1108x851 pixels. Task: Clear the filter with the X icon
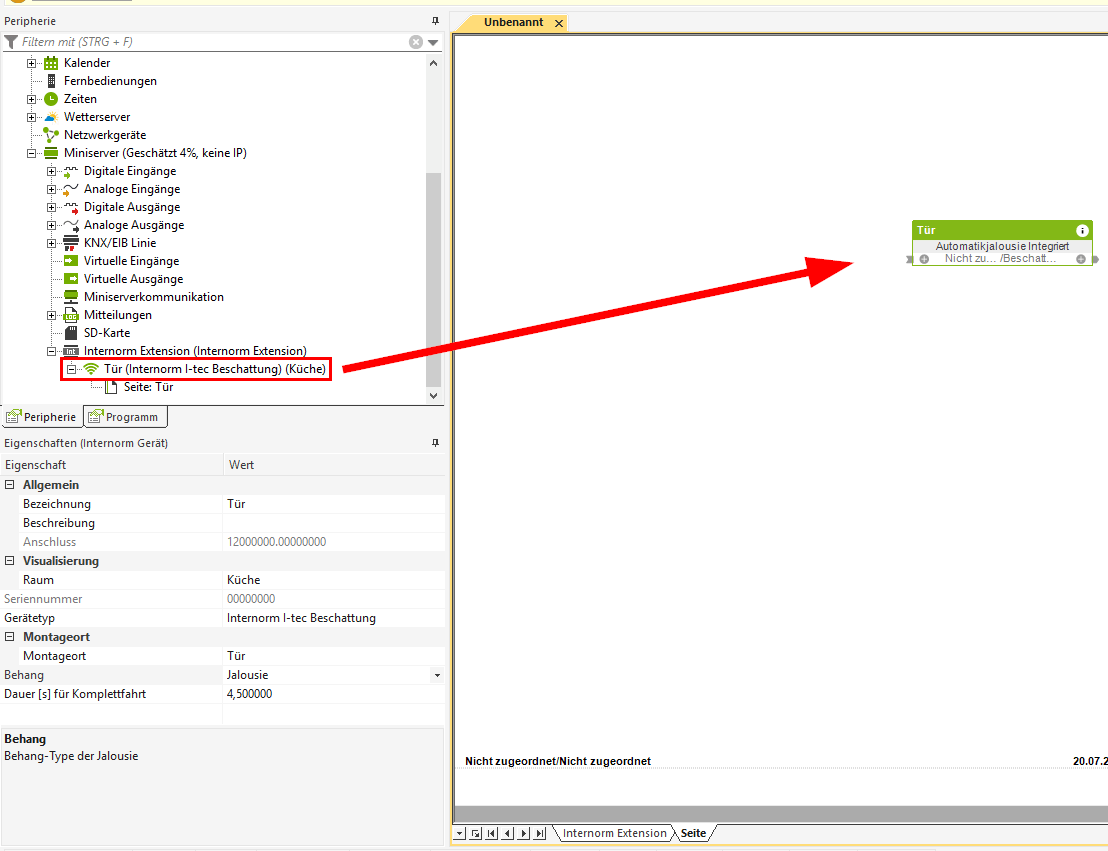[416, 42]
